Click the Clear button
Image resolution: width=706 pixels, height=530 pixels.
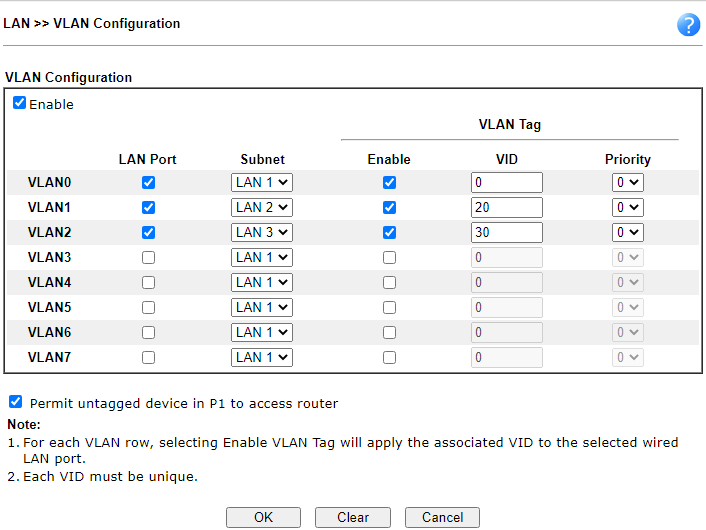[352, 517]
